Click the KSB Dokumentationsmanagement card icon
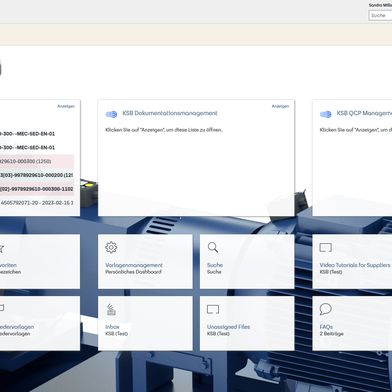 (x=111, y=114)
